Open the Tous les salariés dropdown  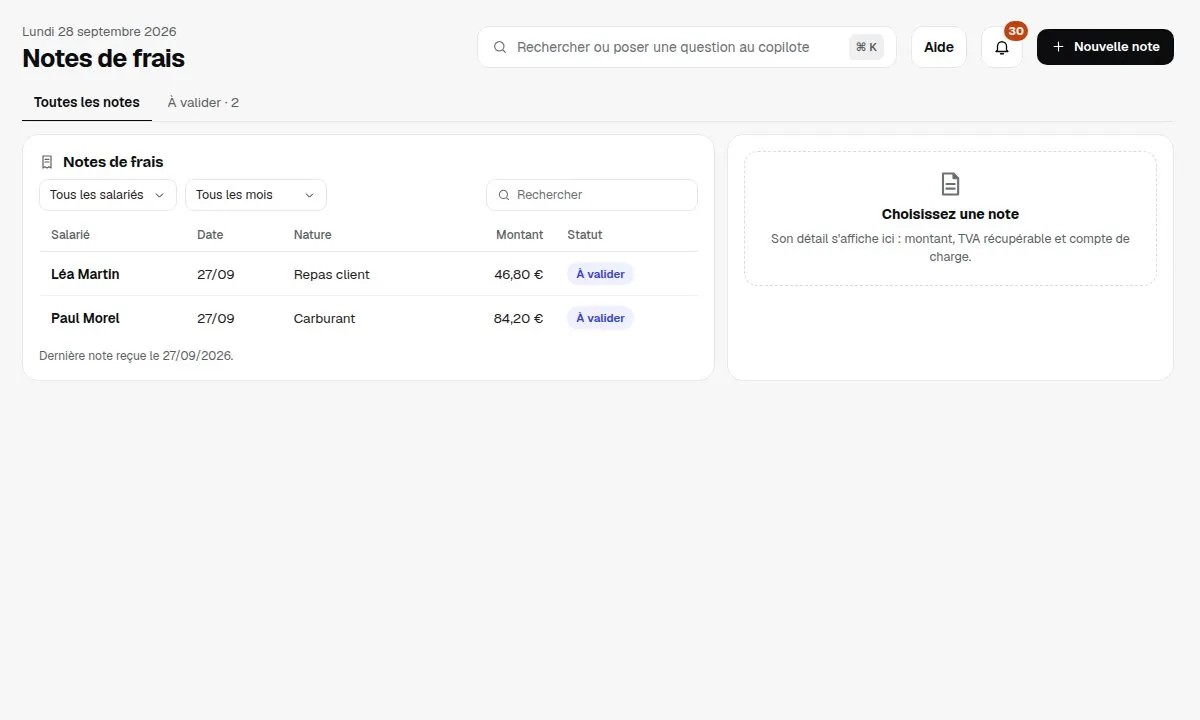click(108, 195)
